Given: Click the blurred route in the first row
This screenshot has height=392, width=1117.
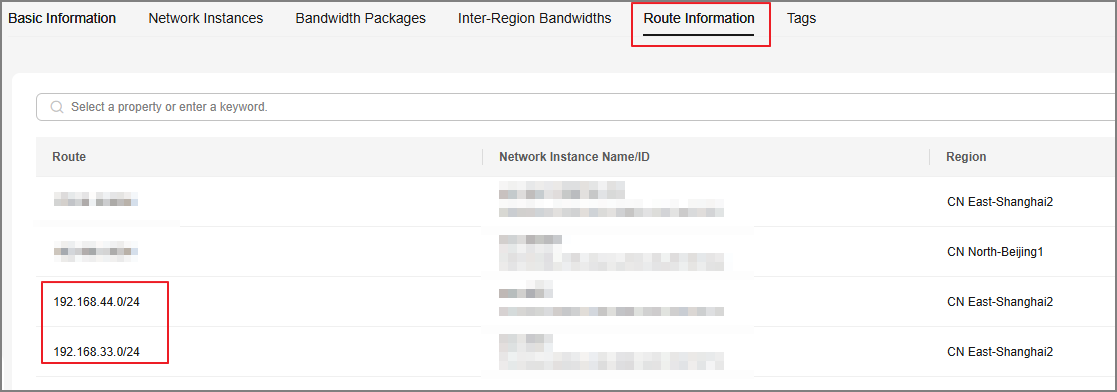Looking at the screenshot, I should pos(95,202).
